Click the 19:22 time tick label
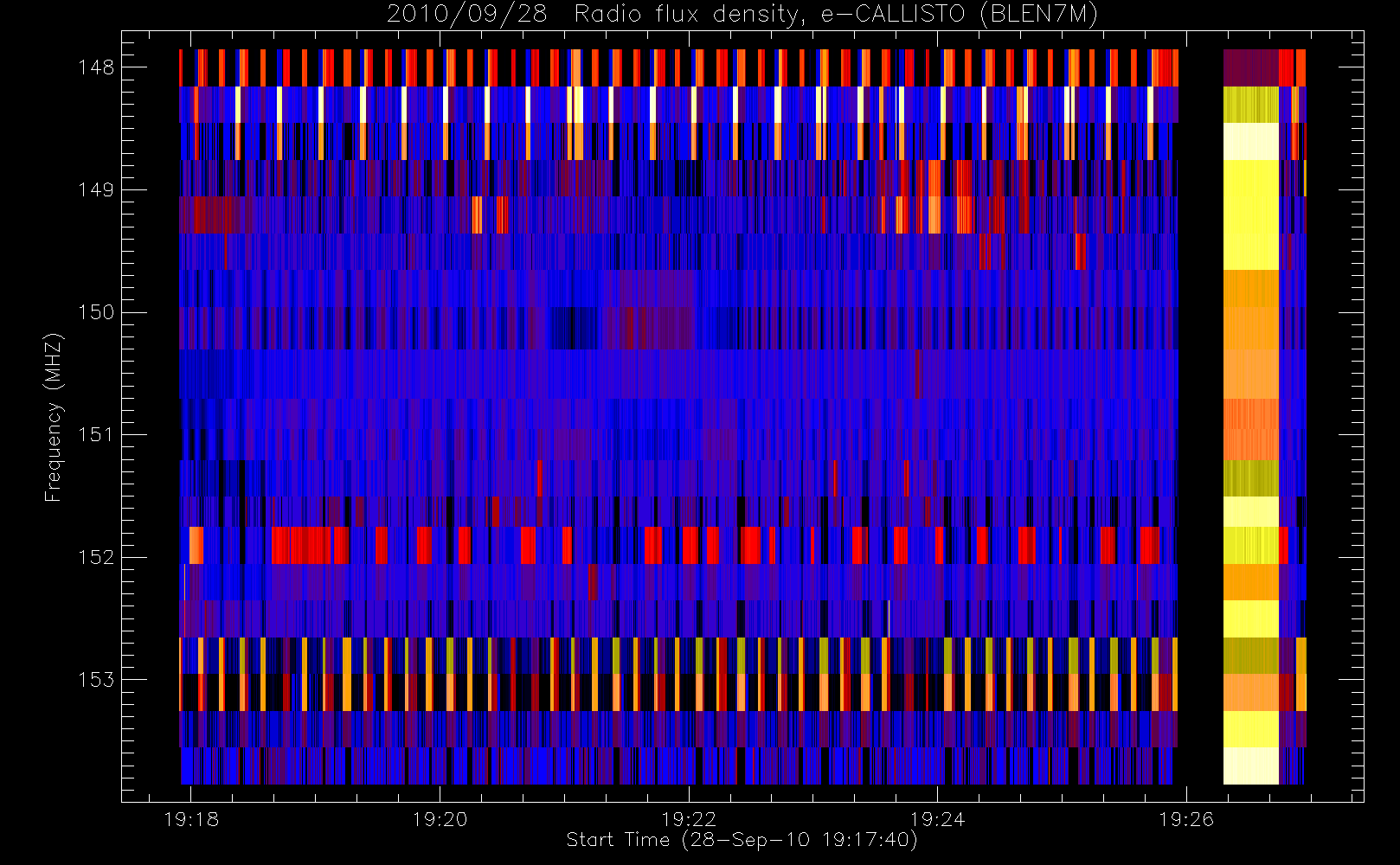Viewport: 1400px width, 865px height. (x=689, y=819)
